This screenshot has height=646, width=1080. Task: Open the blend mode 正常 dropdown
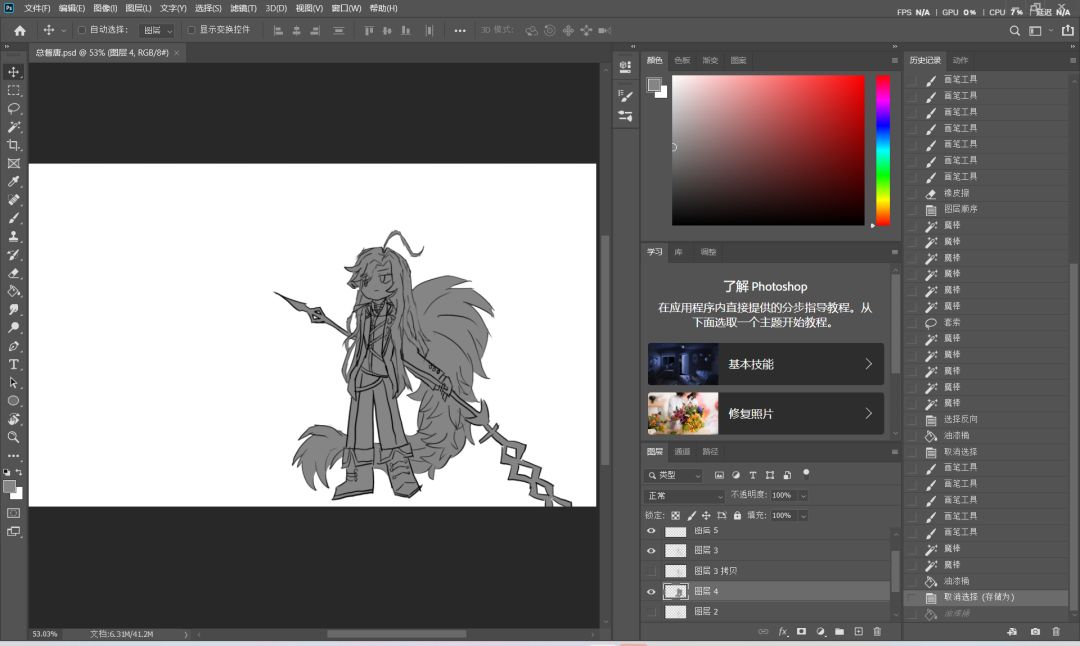684,496
